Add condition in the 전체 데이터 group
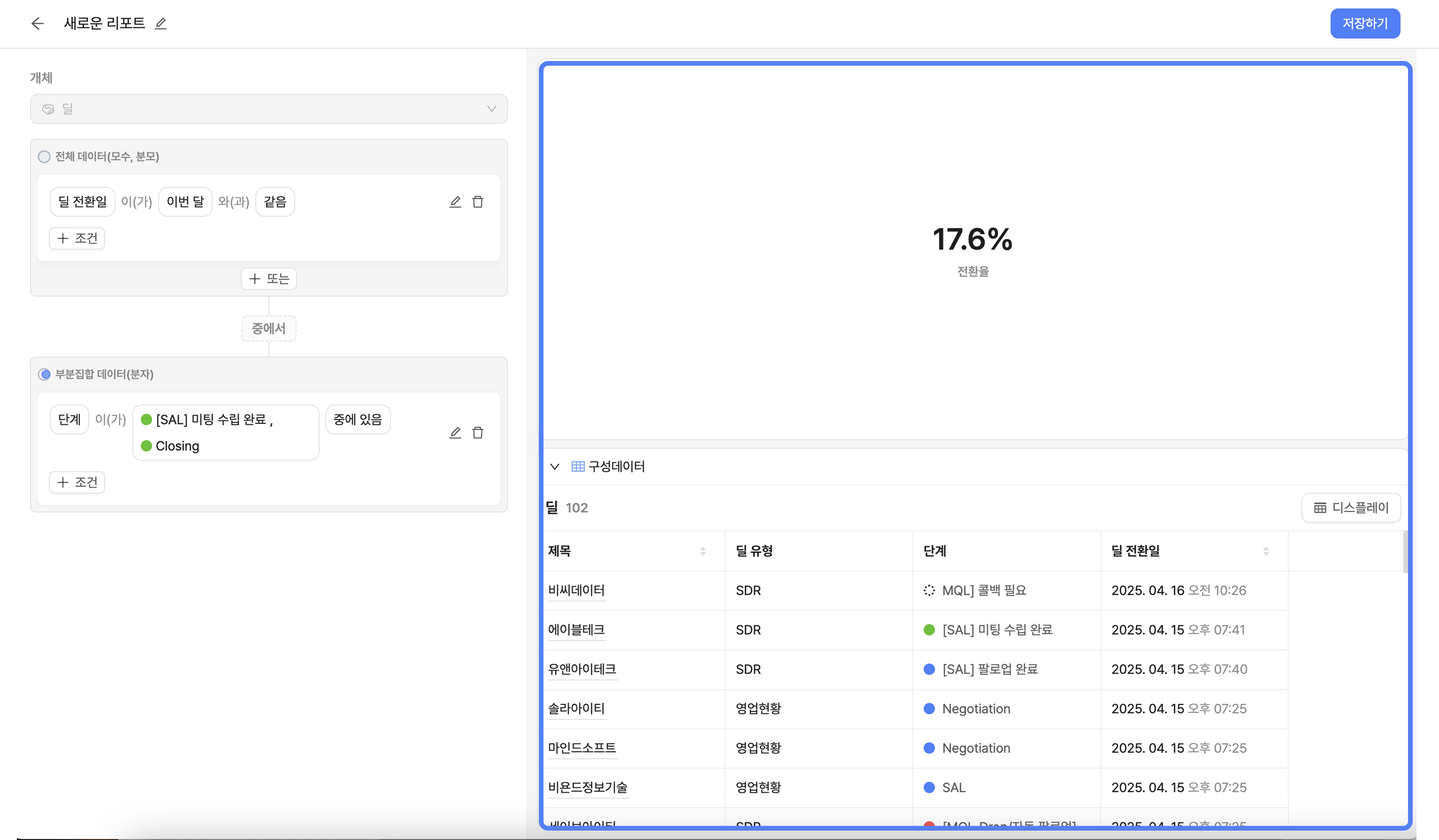Screen dimensions: 1439x840 [x=77, y=238]
